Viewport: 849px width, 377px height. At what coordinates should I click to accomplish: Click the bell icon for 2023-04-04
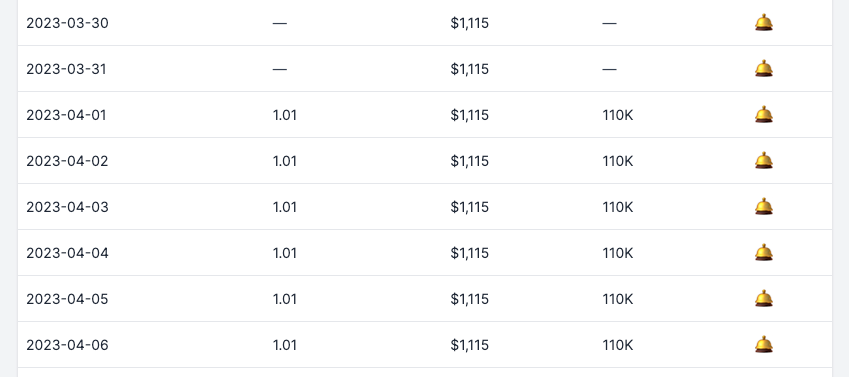[763, 253]
